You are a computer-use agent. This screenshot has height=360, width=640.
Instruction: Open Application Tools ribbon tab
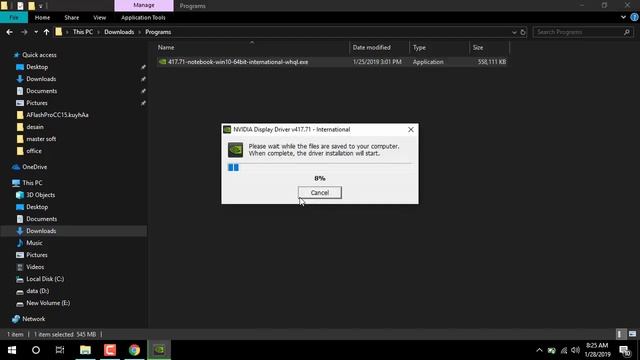[x=143, y=18]
